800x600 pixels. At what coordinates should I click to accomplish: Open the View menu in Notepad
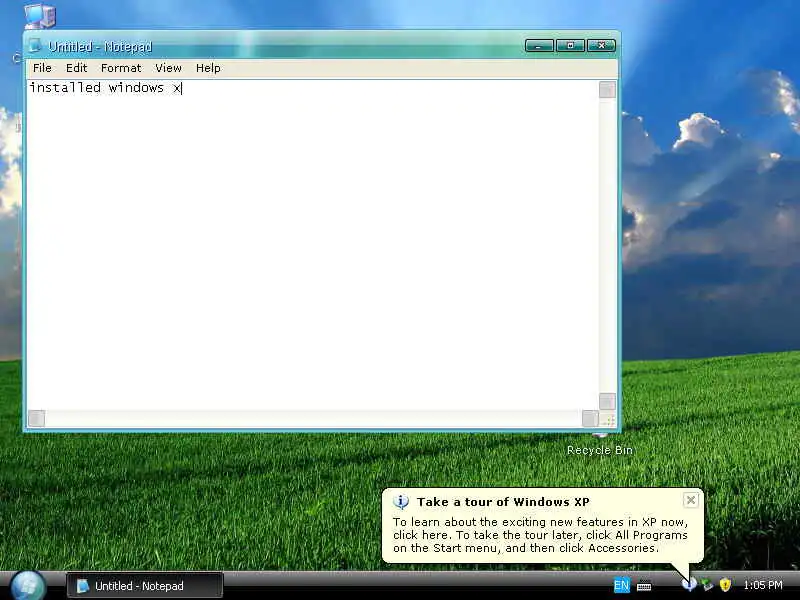(168, 68)
